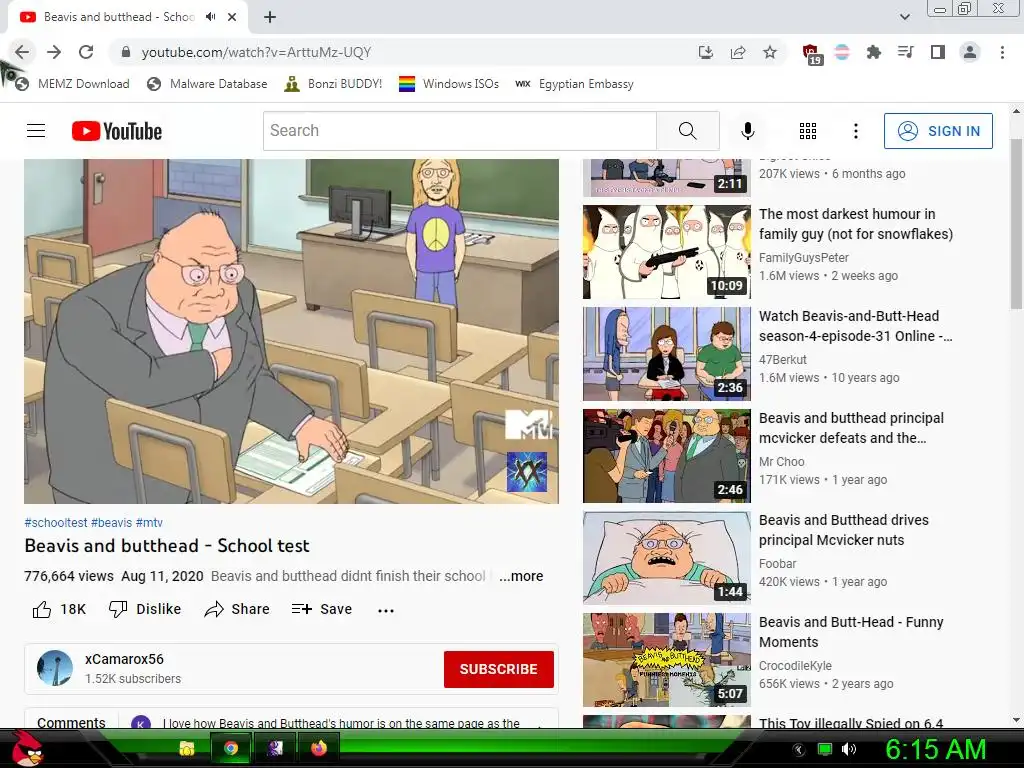Click the Foobar channel name
Viewport: 1024px width, 768px height.
click(x=778, y=563)
